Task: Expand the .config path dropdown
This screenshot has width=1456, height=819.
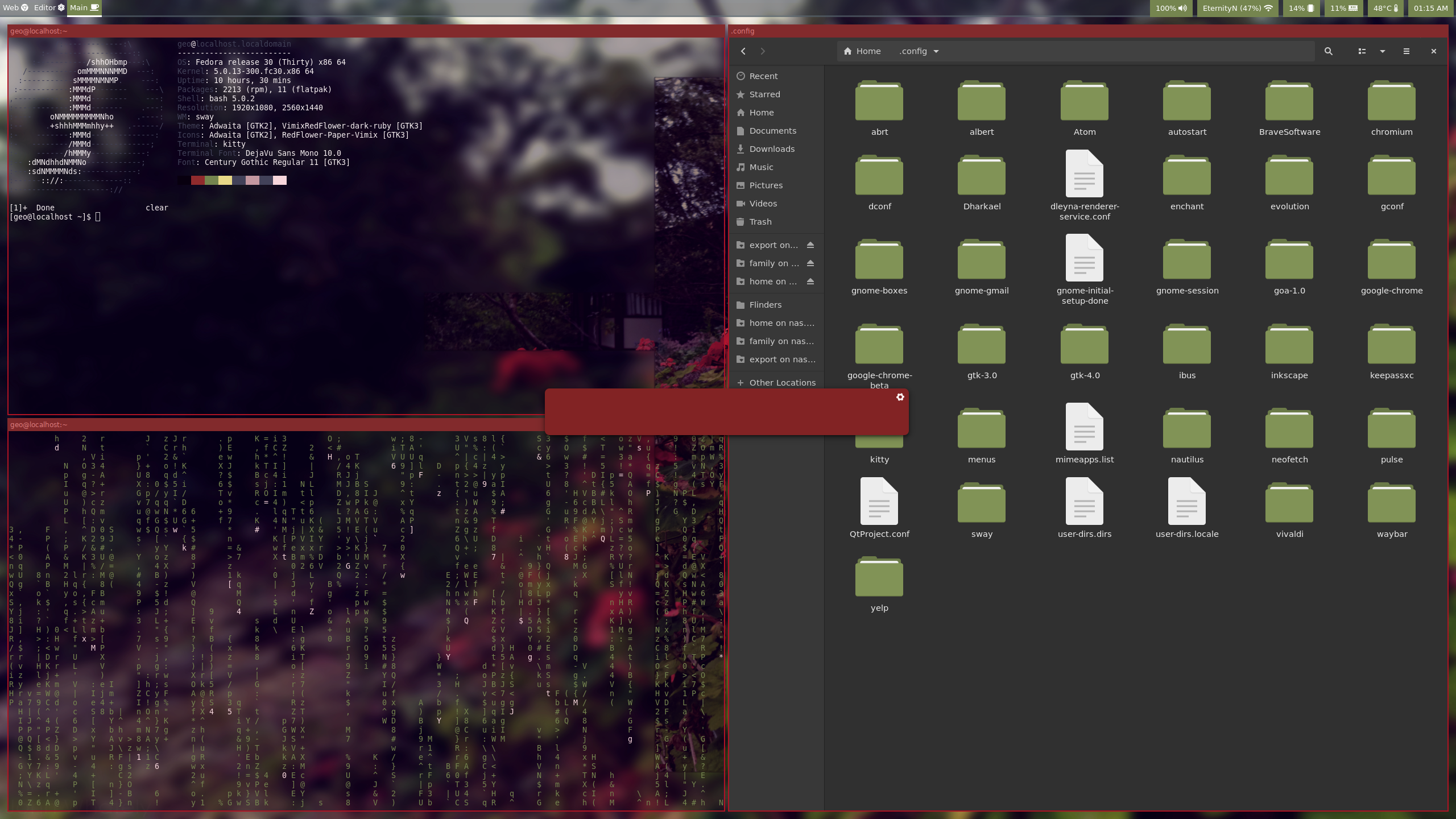Action: click(936, 51)
